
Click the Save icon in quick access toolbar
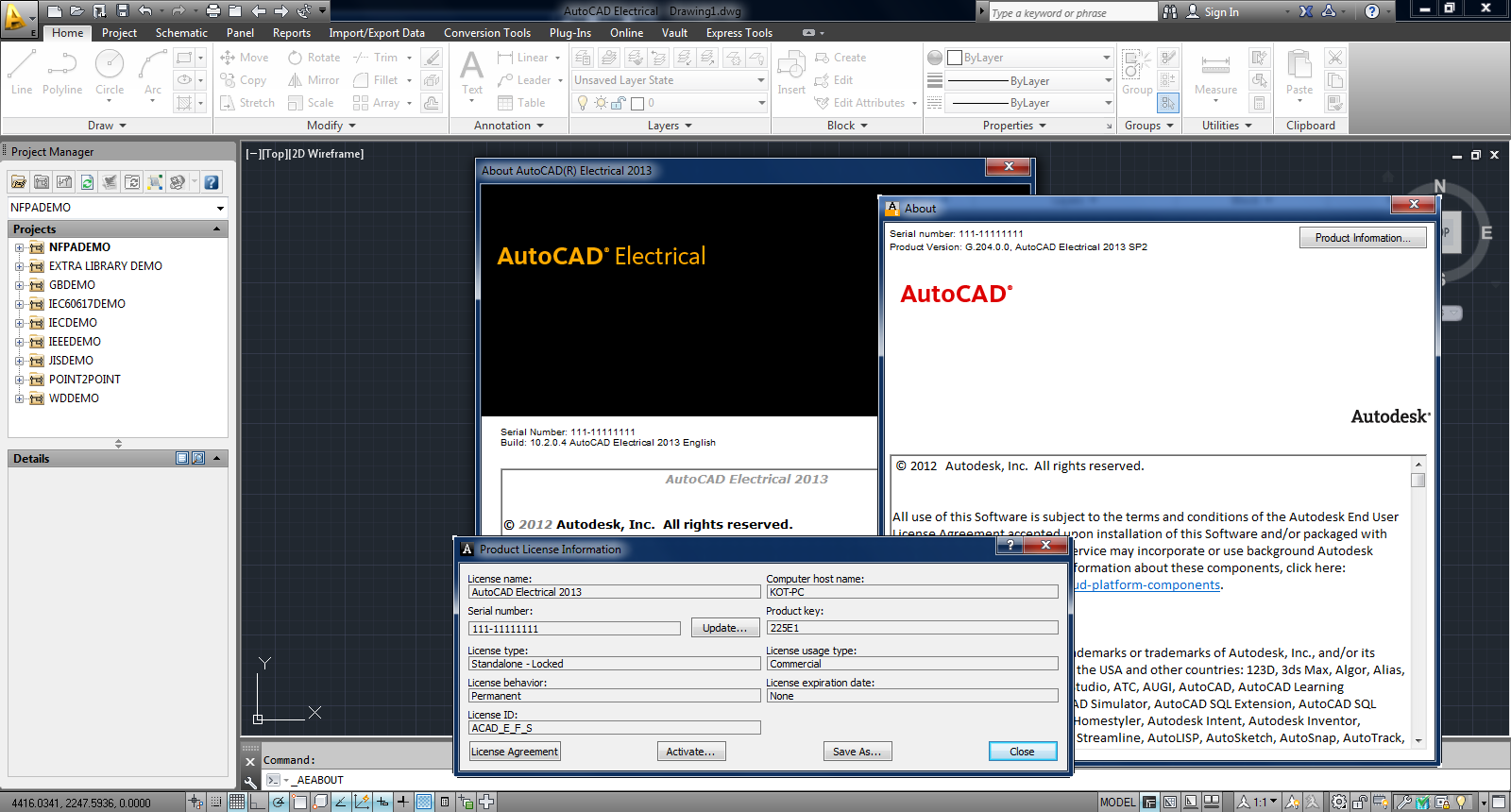[122, 11]
